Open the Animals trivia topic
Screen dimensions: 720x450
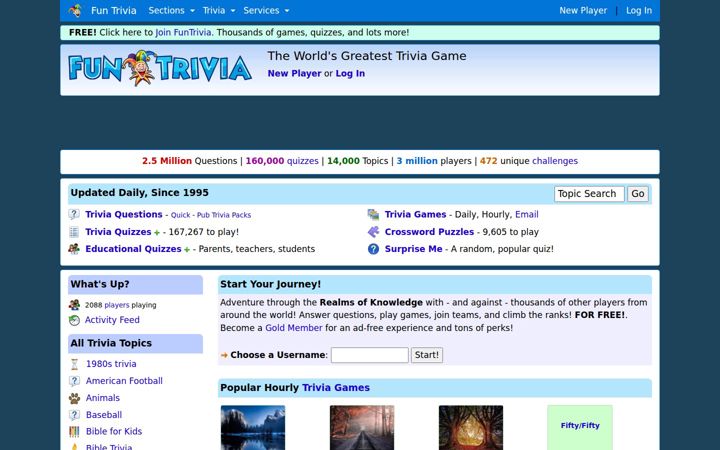tap(103, 398)
